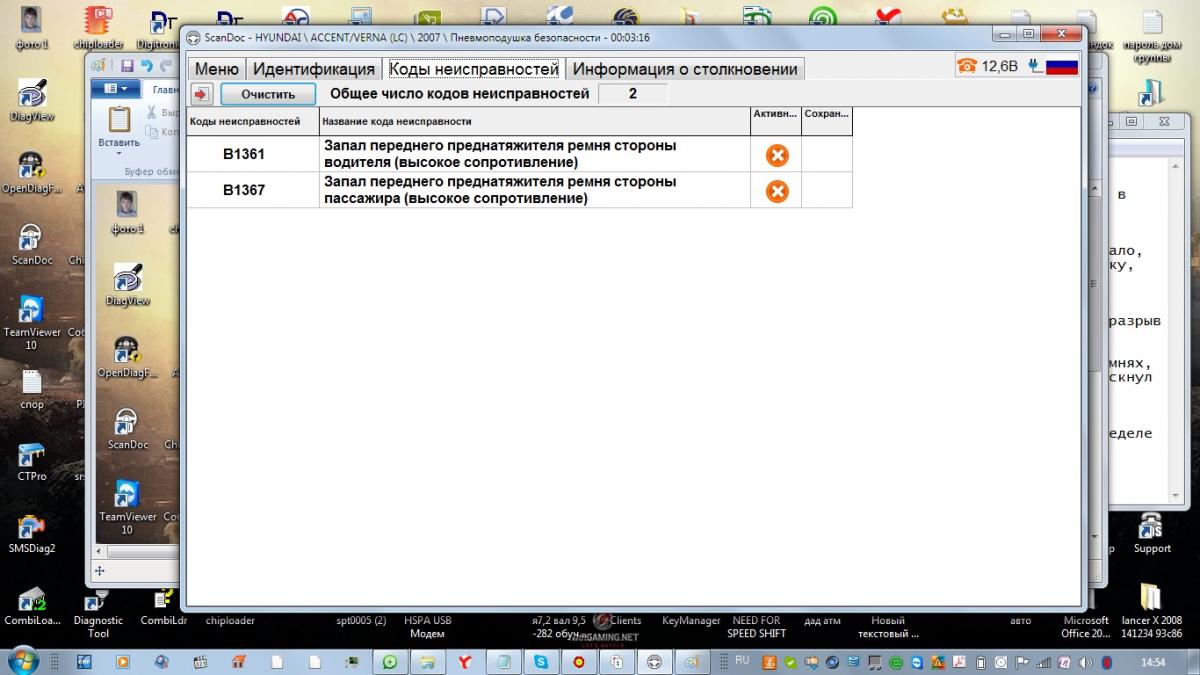Clear fault codes with the Очистить button
The width and height of the screenshot is (1200, 675).
click(x=268, y=94)
